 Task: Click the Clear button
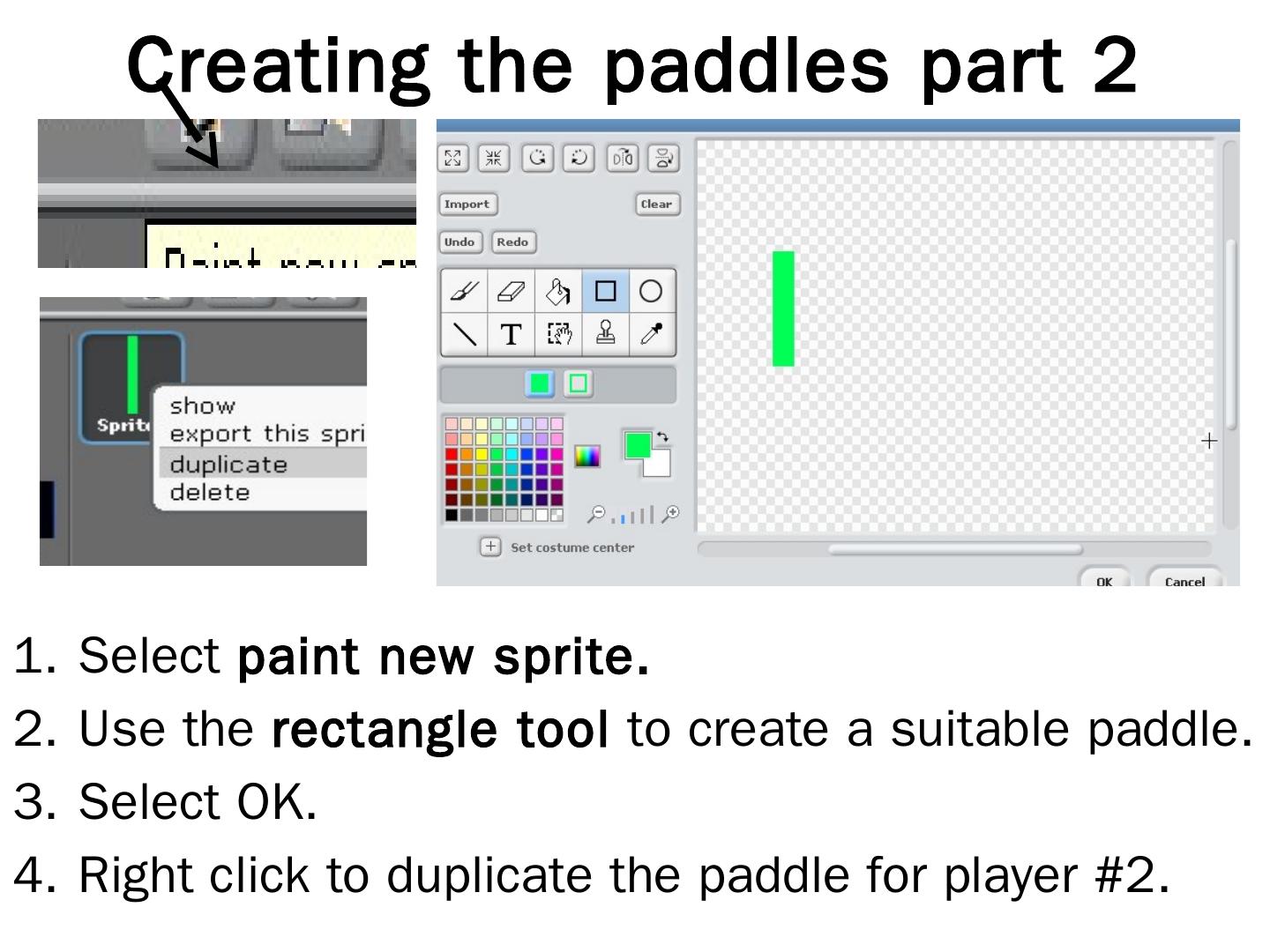coord(657,205)
